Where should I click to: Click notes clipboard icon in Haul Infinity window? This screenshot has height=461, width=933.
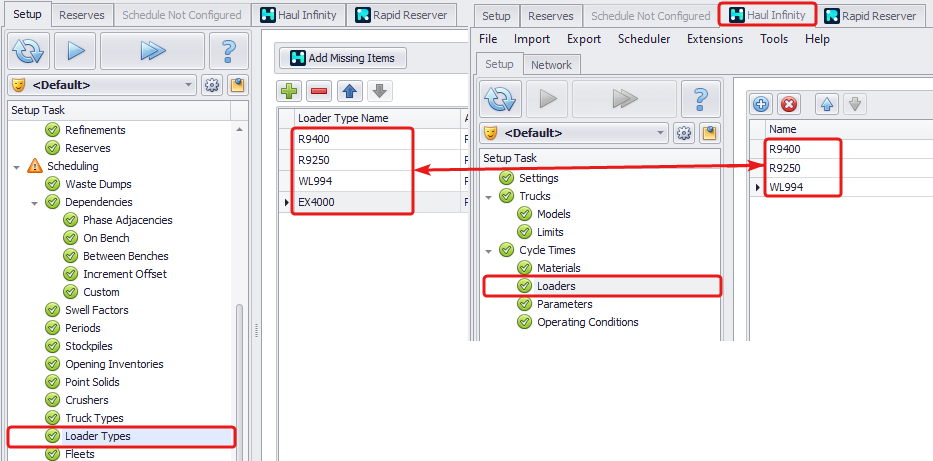pyautogui.click(x=709, y=133)
